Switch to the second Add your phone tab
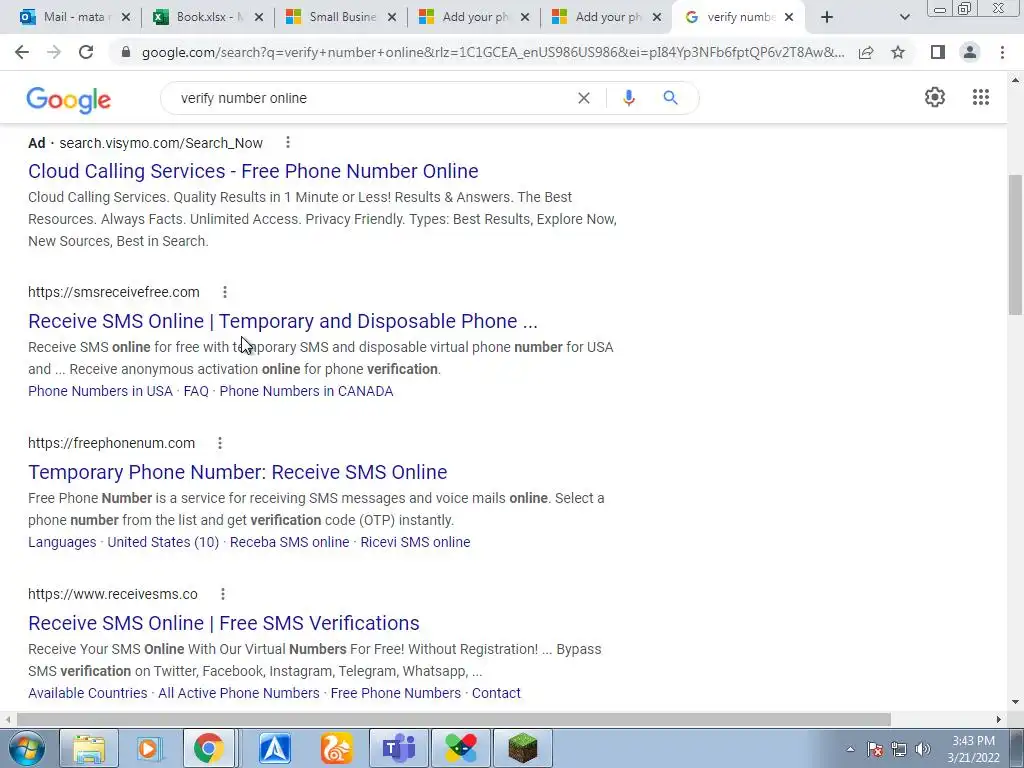 (x=609, y=17)
